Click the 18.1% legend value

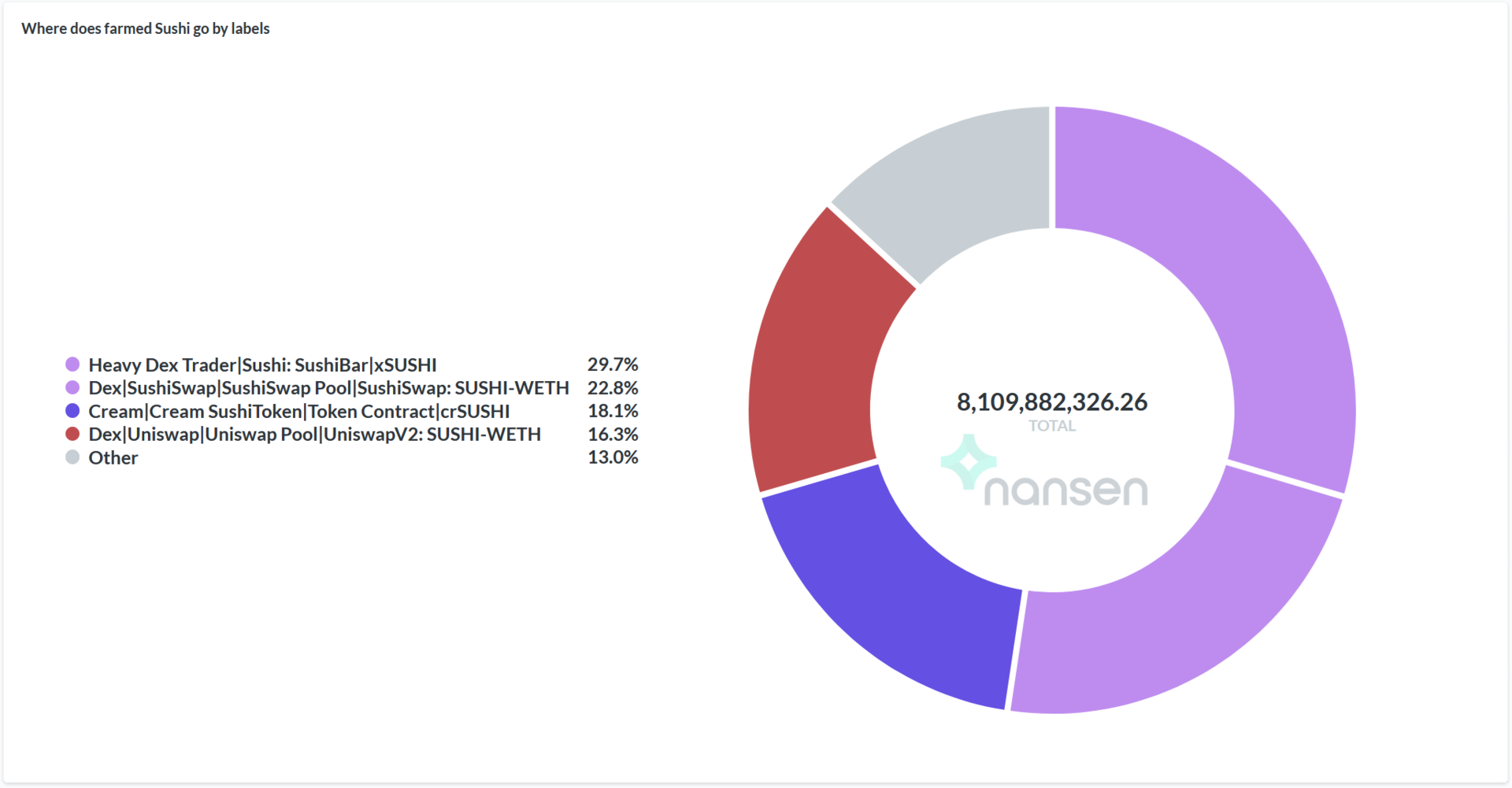(x=613, y=411)
